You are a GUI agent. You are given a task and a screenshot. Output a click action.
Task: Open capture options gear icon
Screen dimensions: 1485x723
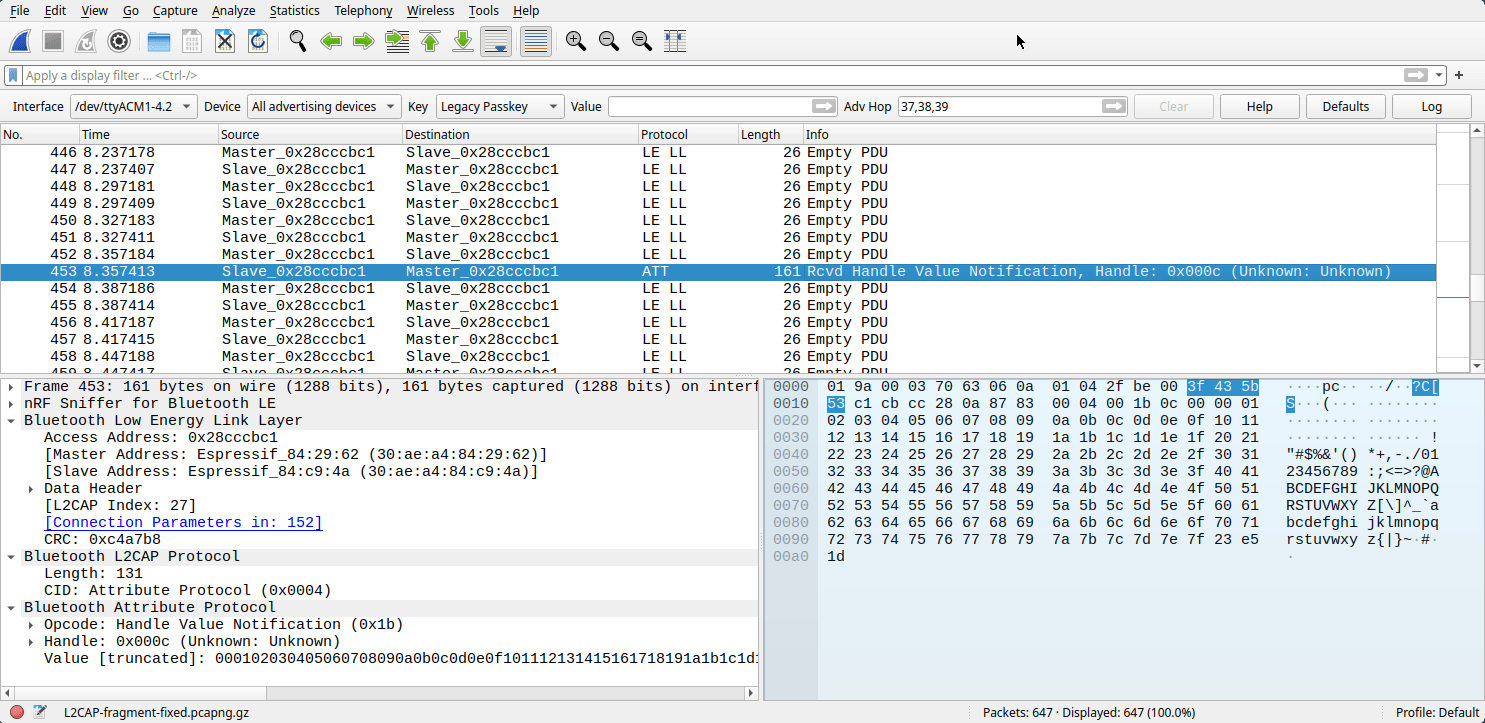(x=119, y=41)
